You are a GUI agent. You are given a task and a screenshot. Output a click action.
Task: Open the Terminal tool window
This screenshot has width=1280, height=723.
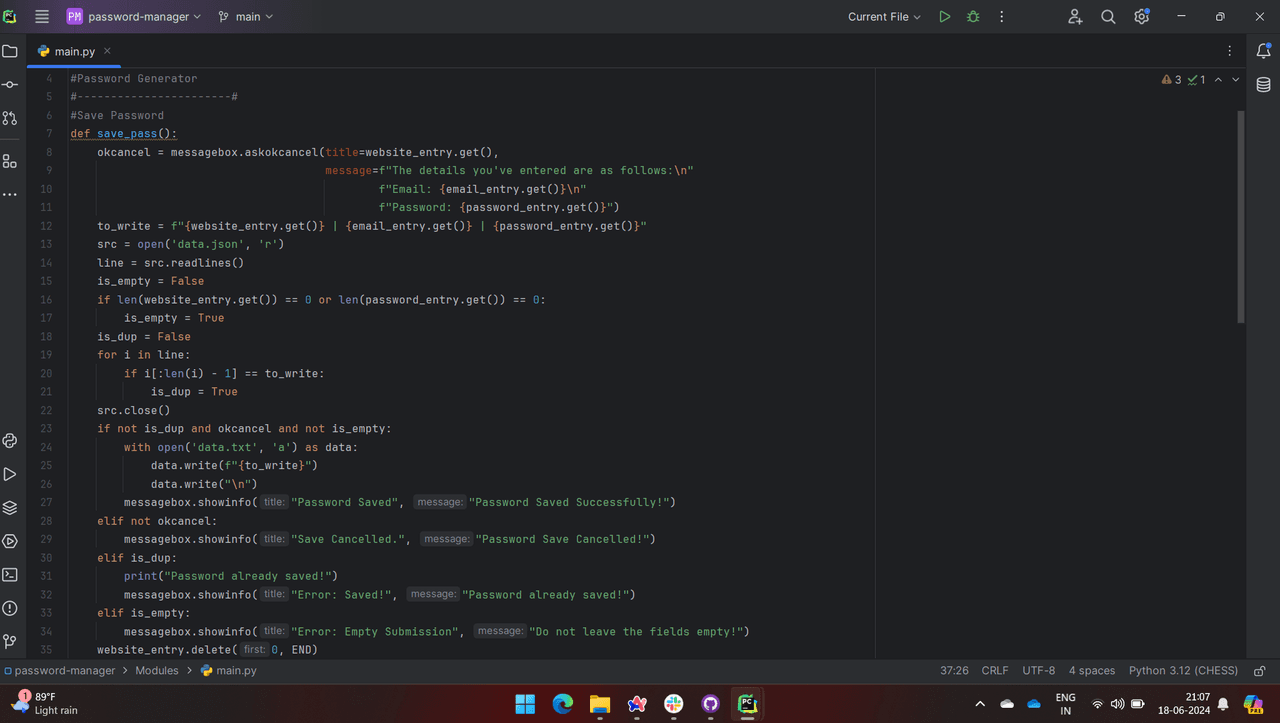coord(10,575)
